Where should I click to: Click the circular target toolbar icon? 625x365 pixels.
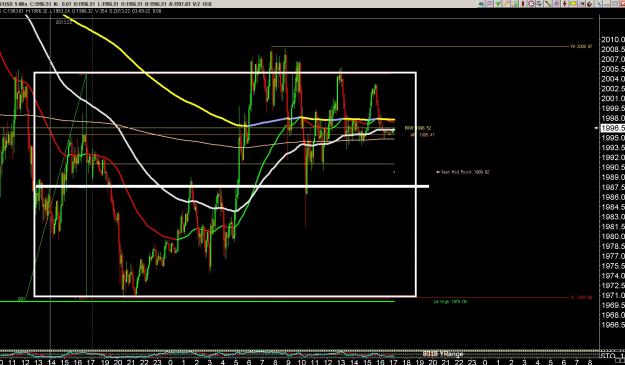point(531,4)
